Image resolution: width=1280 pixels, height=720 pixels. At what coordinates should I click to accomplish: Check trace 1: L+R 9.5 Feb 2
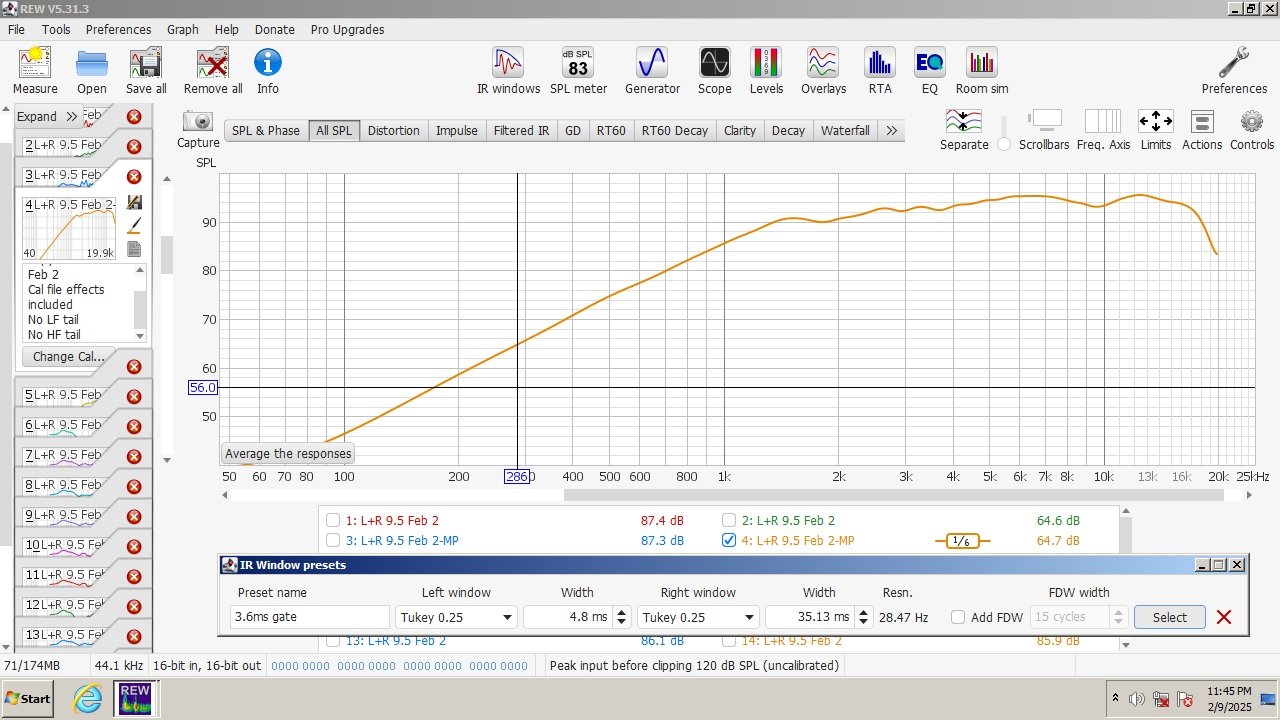332,520
